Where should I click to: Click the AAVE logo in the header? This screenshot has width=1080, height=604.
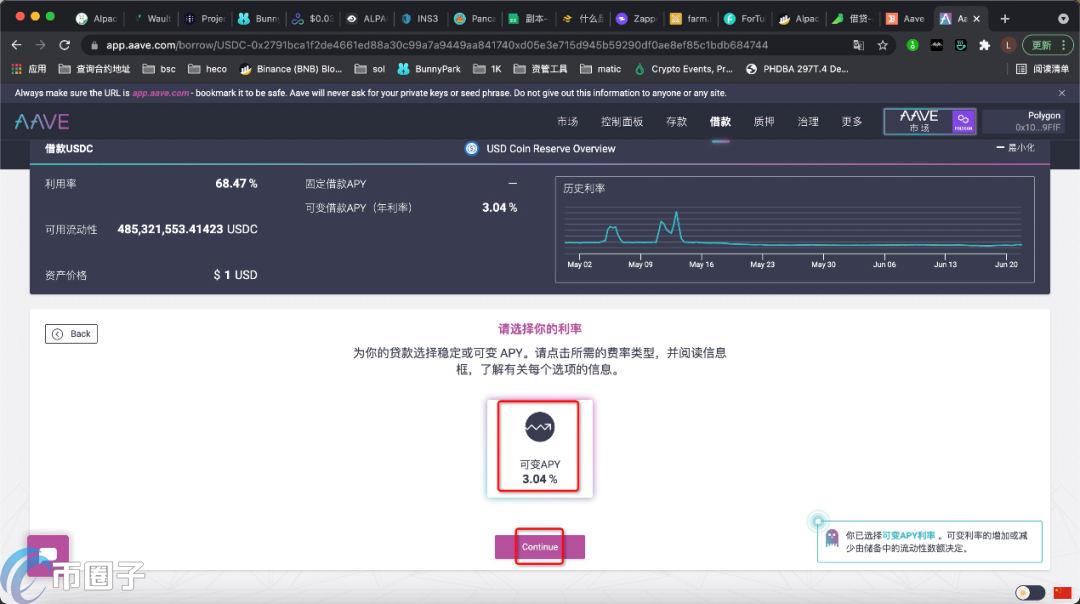click(42, 122)
